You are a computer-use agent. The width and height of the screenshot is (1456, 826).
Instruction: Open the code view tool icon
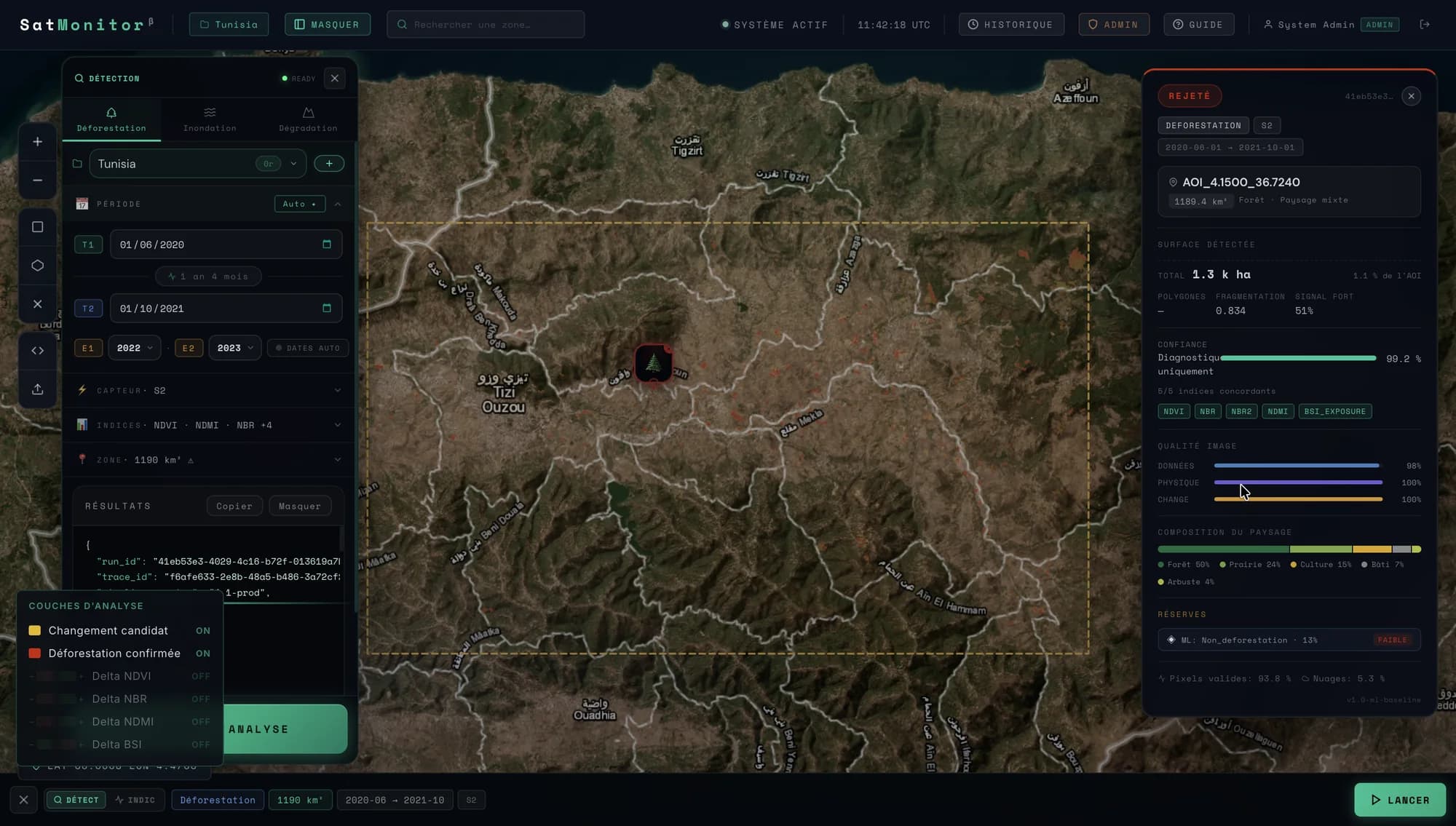click(x=38, y=351)
